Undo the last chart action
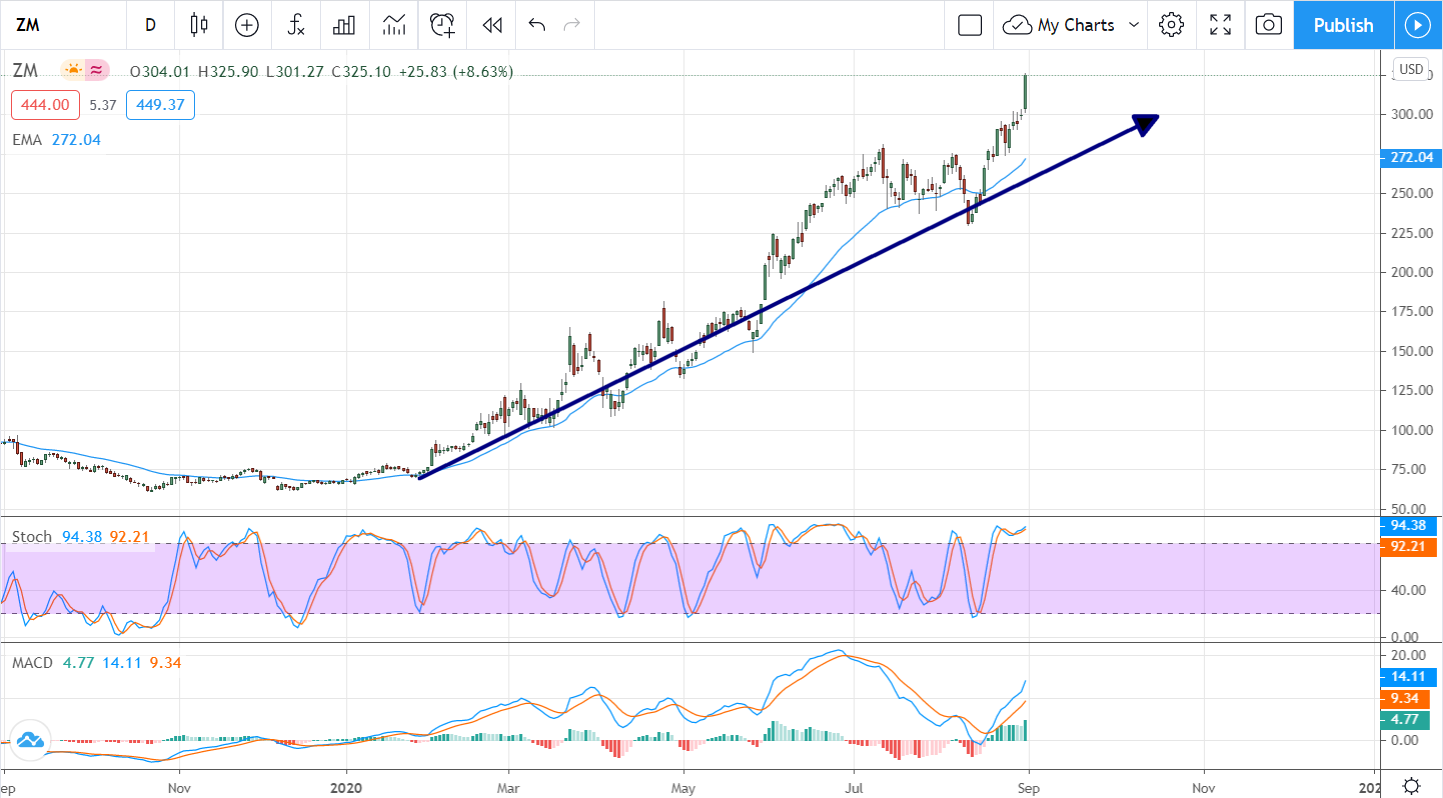 pos(535,25)
